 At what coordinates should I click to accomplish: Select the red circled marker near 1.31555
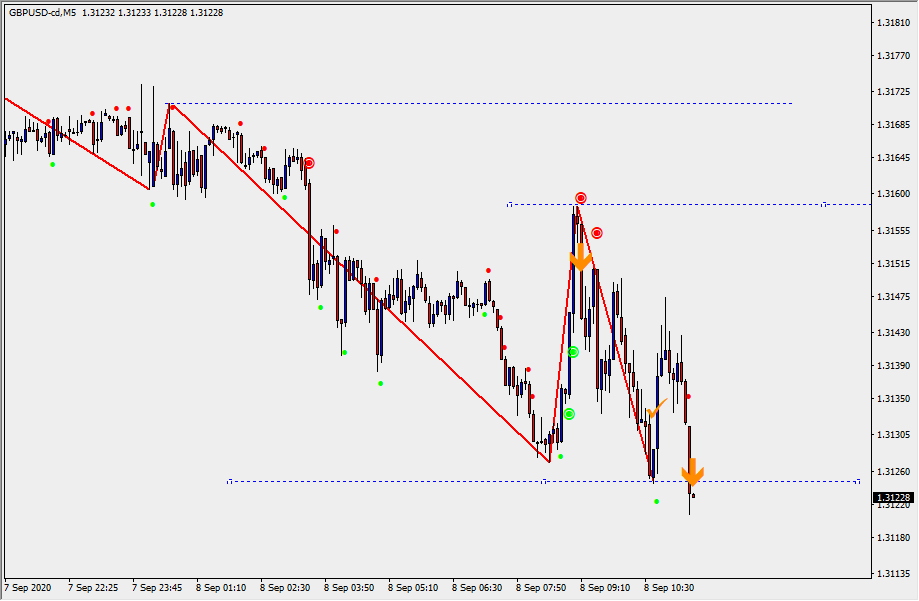pos(597,233)
